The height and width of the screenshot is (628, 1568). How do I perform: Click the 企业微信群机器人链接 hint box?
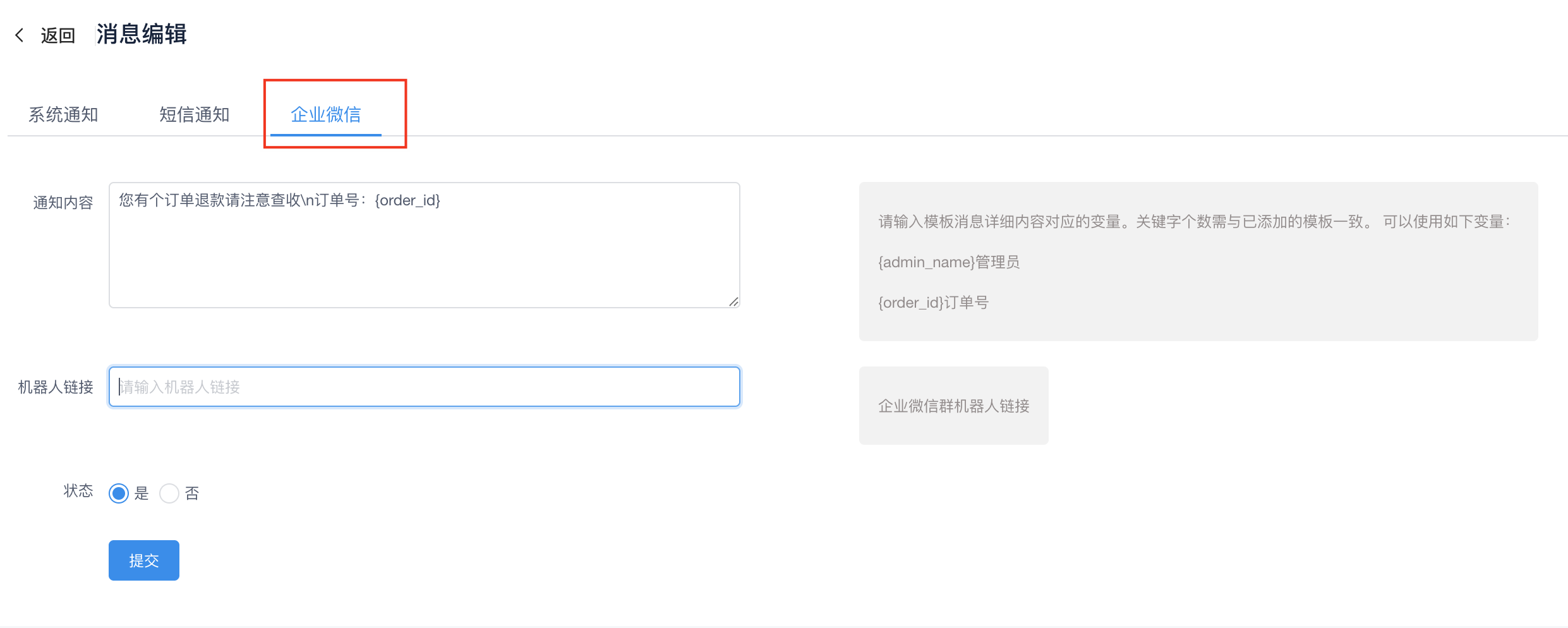(953, 406)
